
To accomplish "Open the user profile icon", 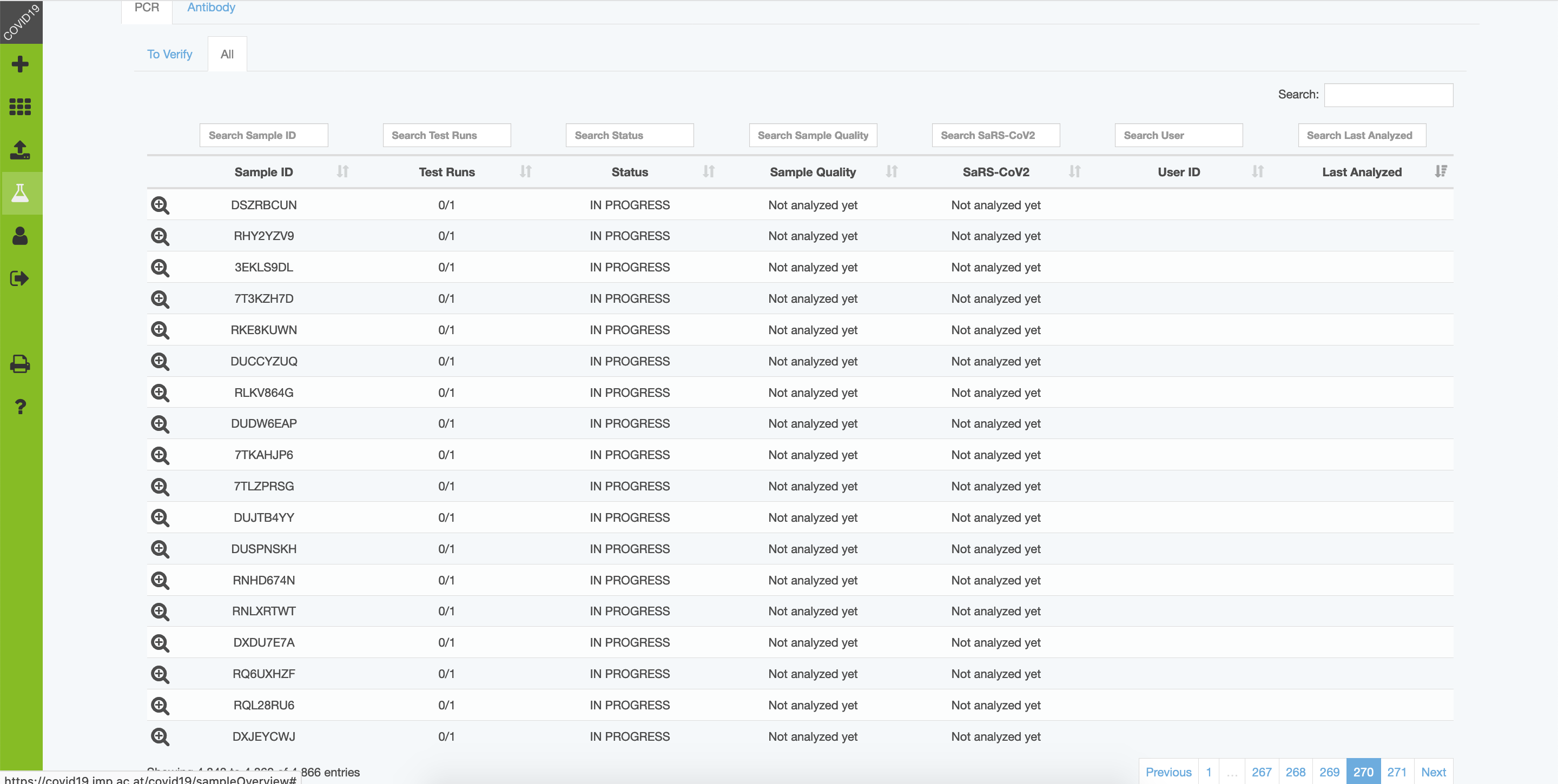I will pyautogui.click(x=21, y=236).
